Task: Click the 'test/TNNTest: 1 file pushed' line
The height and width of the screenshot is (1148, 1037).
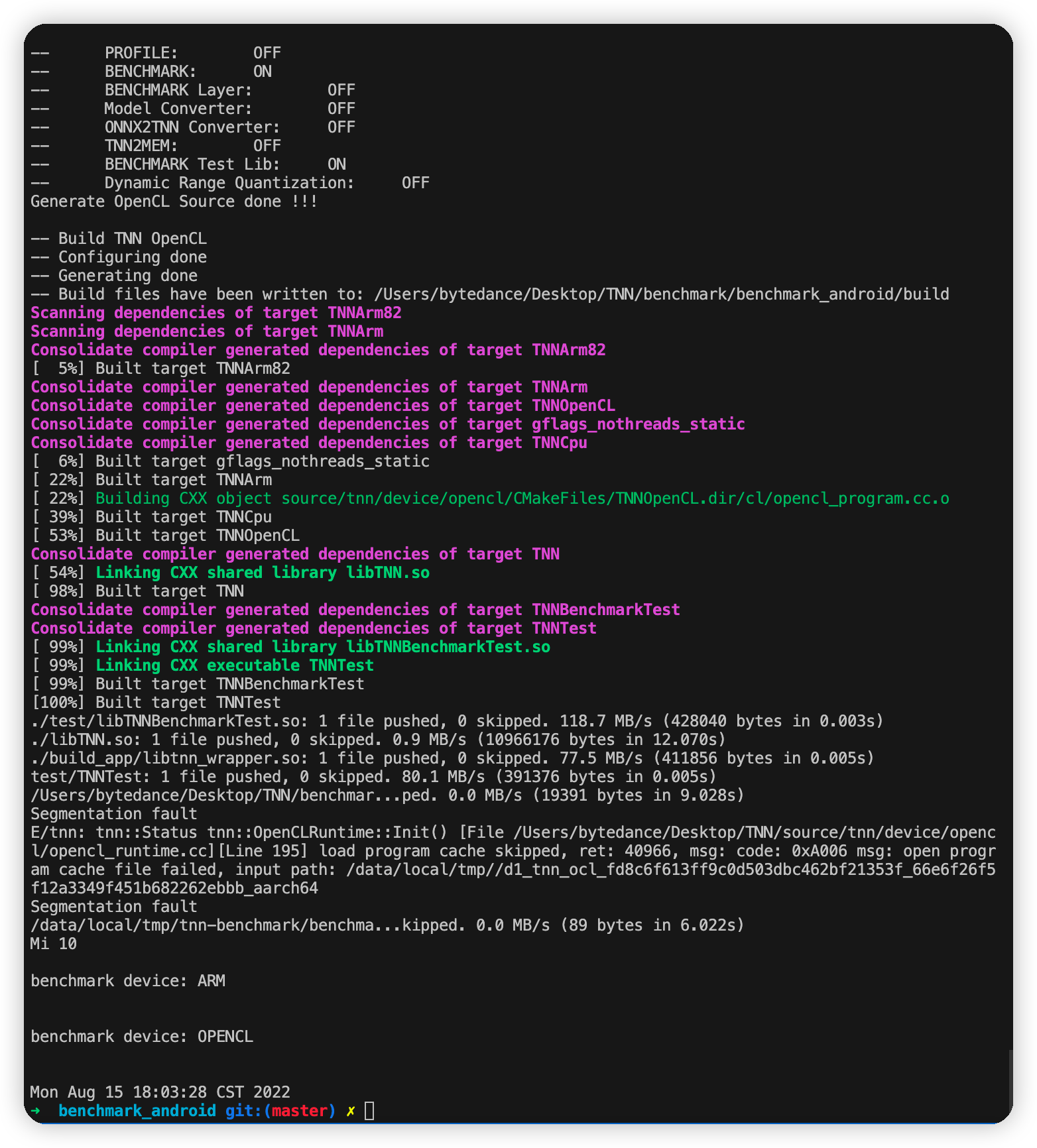Action: point(374,777)
